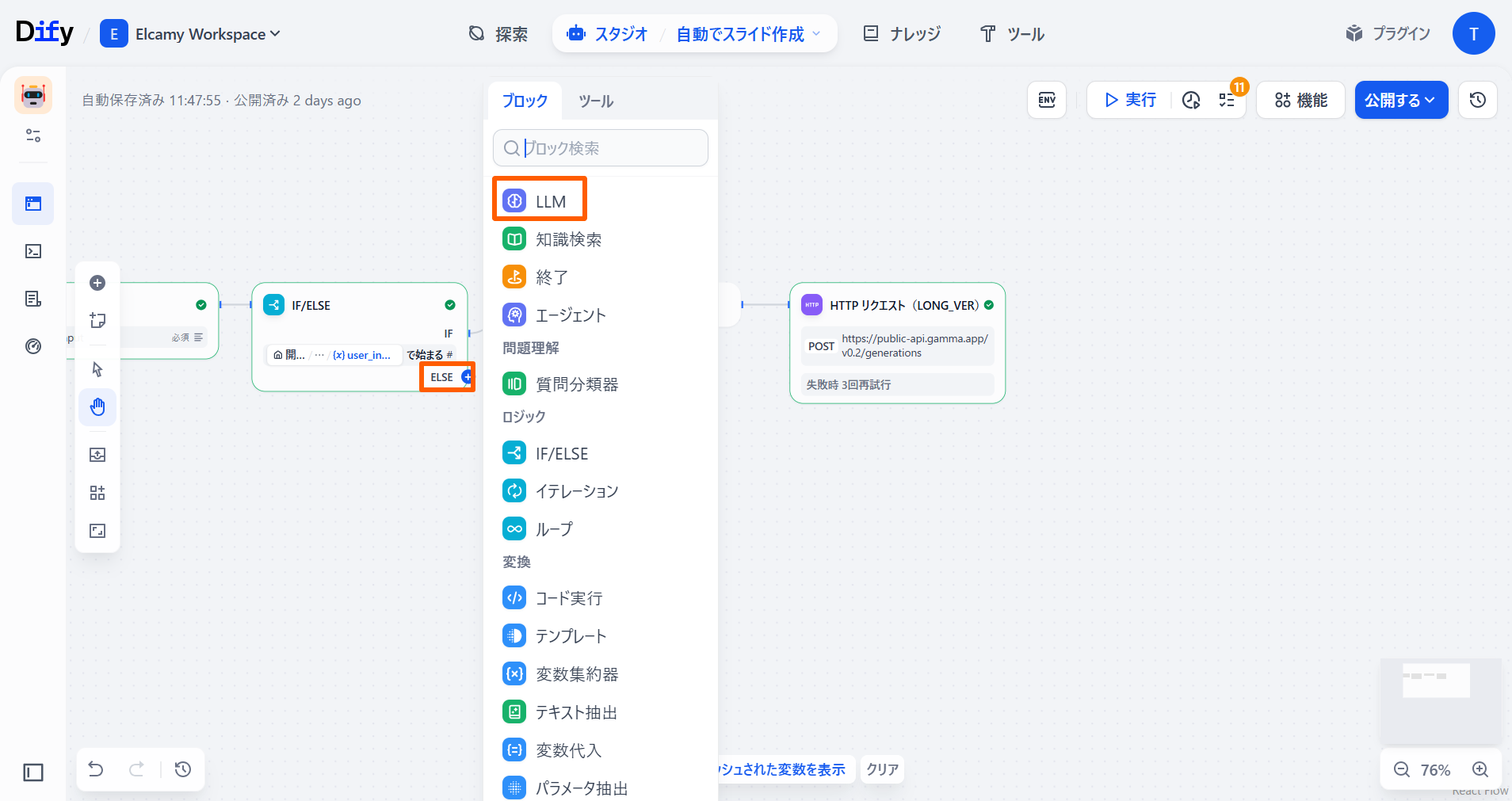Zoom out of the canvas
Image resolution: width=1512 pixels, height=801 pixels.
(1401, 769)
